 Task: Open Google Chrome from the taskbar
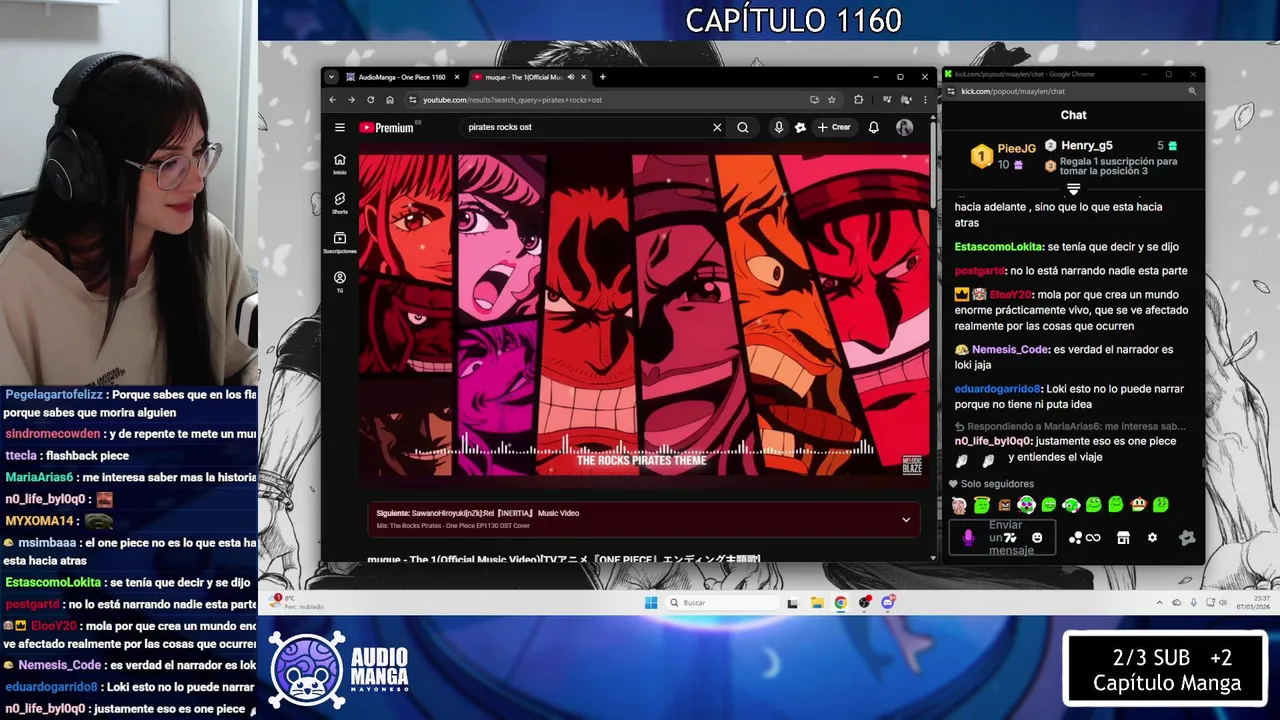tap(840, 602)
